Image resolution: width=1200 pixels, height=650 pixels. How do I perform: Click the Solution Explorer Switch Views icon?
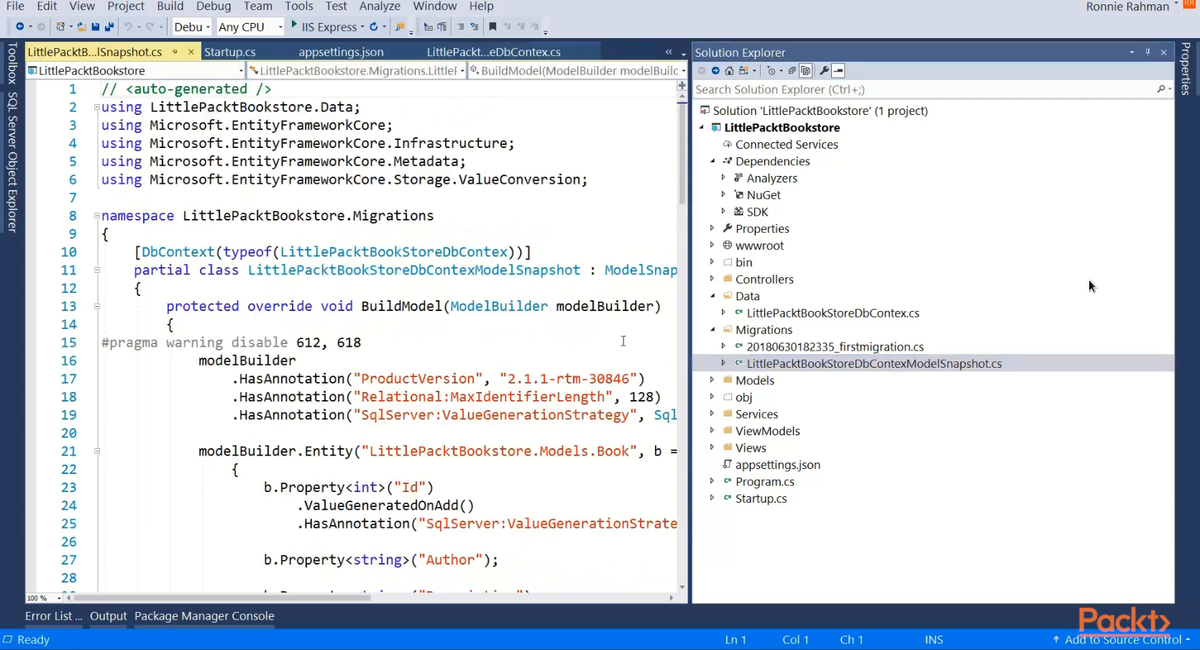tap(743, 70)
